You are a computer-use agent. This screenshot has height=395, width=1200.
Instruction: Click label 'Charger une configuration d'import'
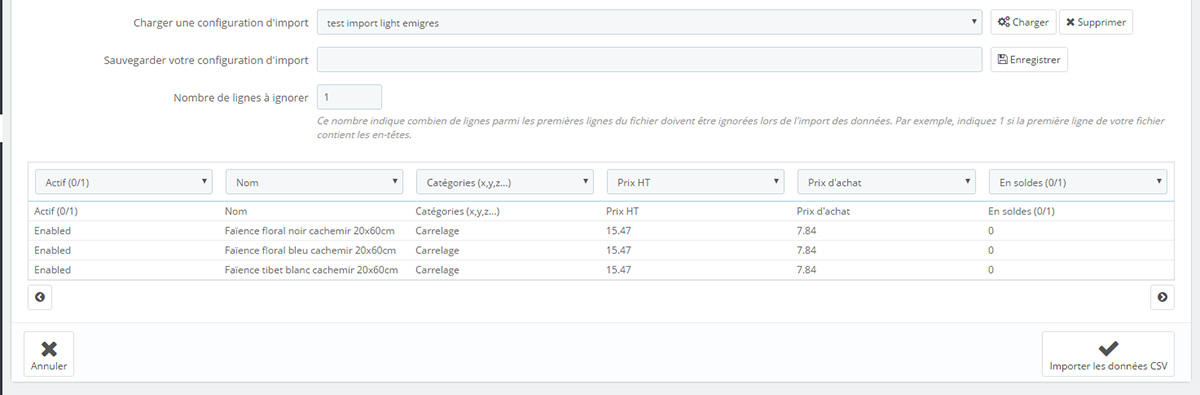click(x=220, y=22)
